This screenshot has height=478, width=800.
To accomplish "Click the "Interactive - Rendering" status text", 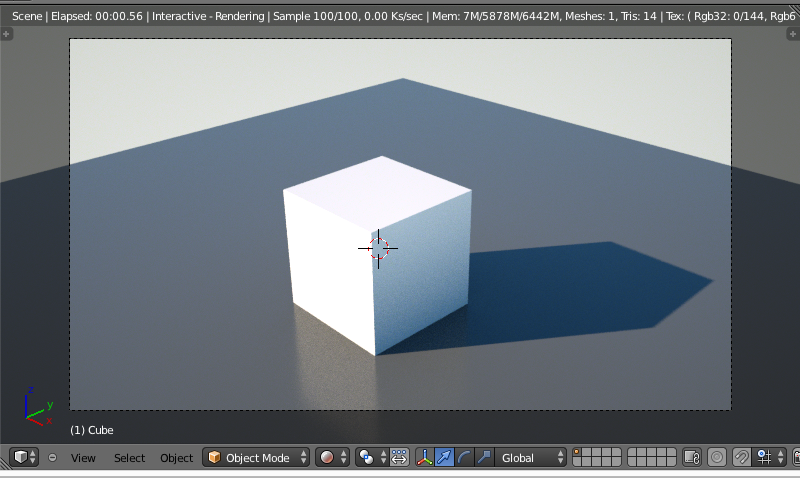I will (208, 16).
